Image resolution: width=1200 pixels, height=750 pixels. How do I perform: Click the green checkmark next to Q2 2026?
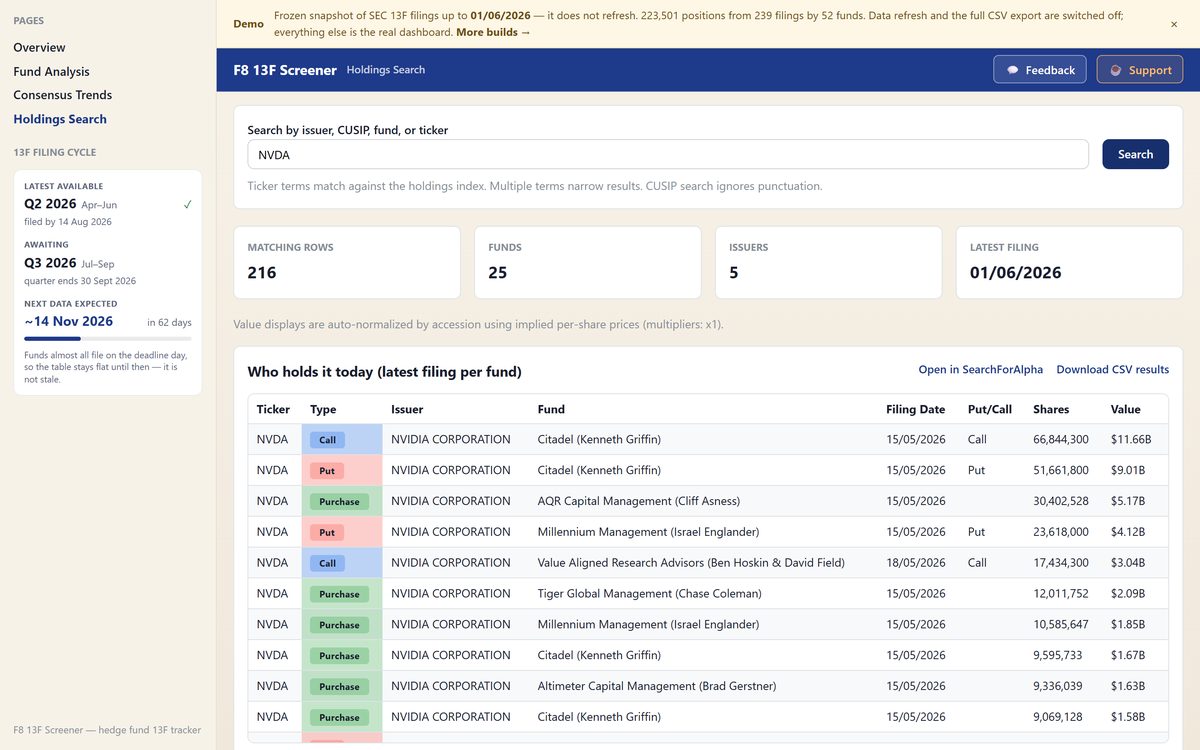(x=187, y=204)
